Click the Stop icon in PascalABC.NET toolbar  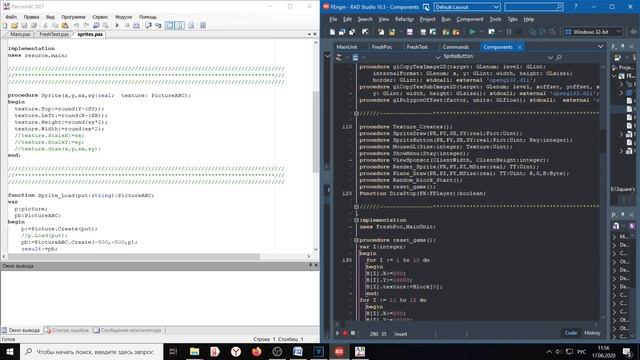[127, 25]
